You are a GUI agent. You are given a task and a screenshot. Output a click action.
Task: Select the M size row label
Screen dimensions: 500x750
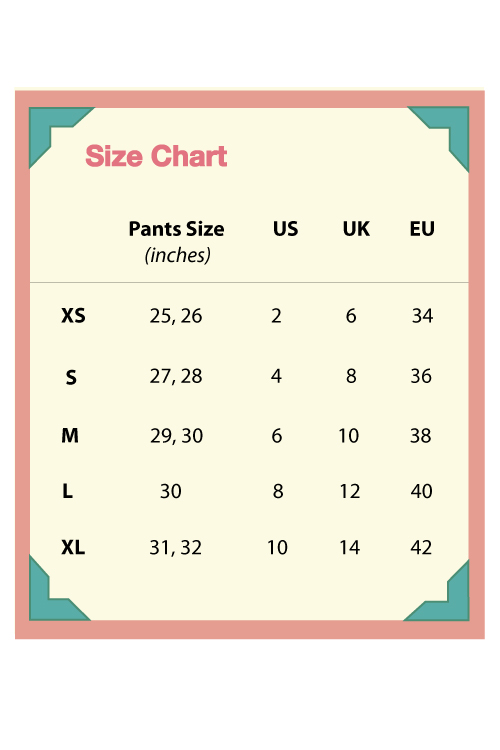[x=70, y=436]
